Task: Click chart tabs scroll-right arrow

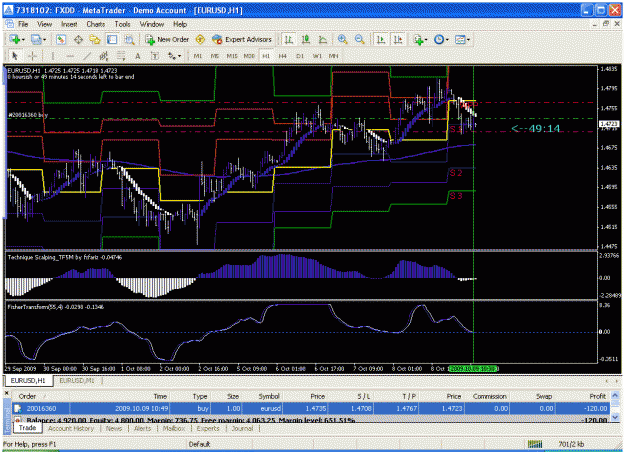Action: pos(617,381)
